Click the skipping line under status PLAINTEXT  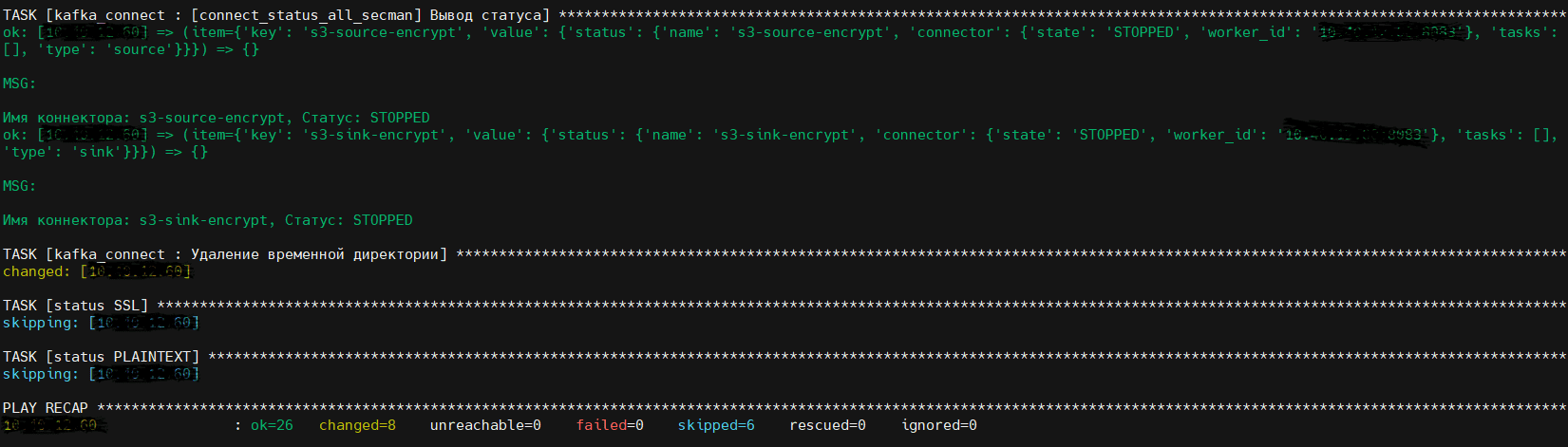(x=101, y=374)
